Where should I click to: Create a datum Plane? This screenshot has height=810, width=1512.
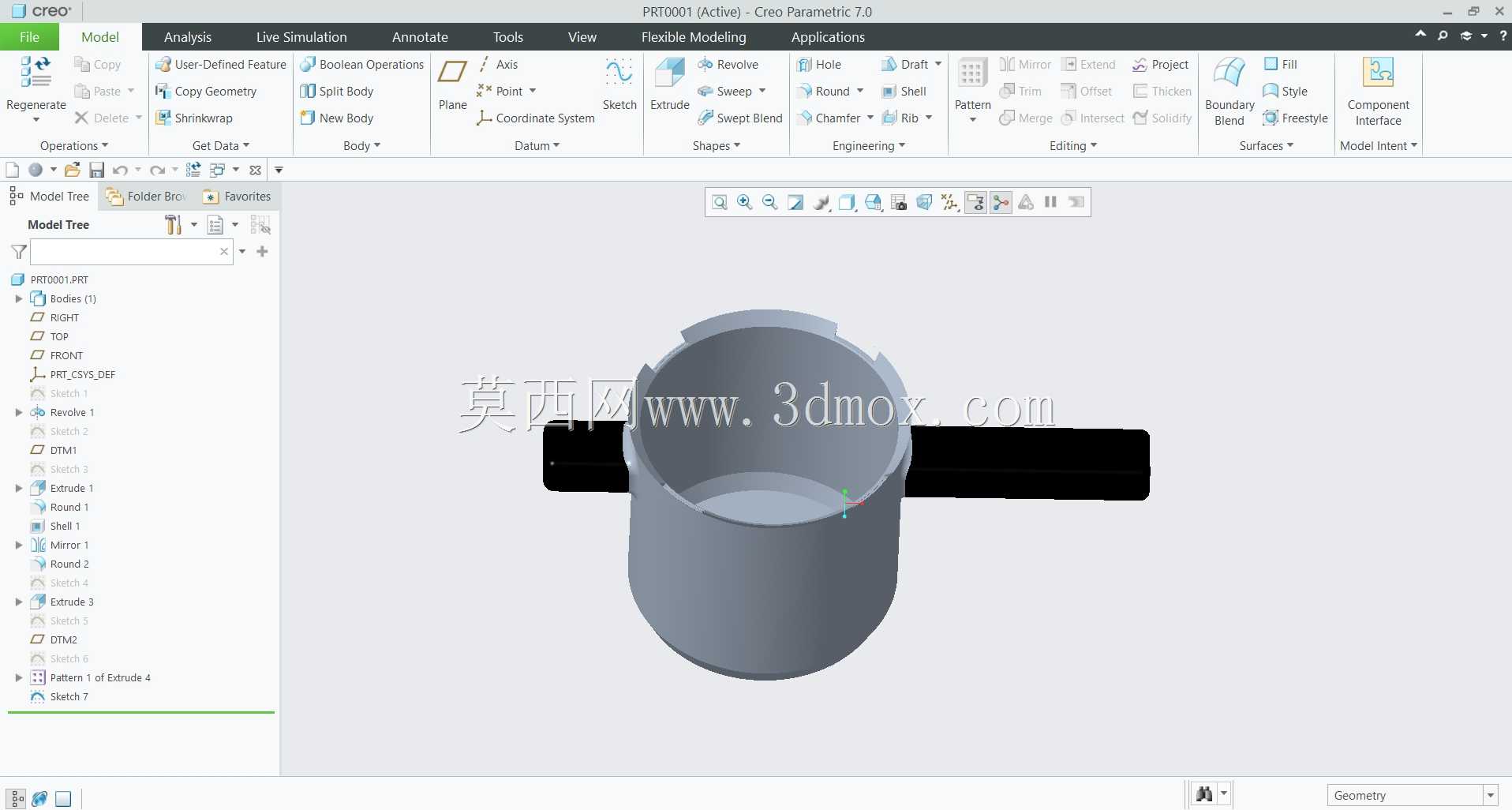tap(452, 84)
